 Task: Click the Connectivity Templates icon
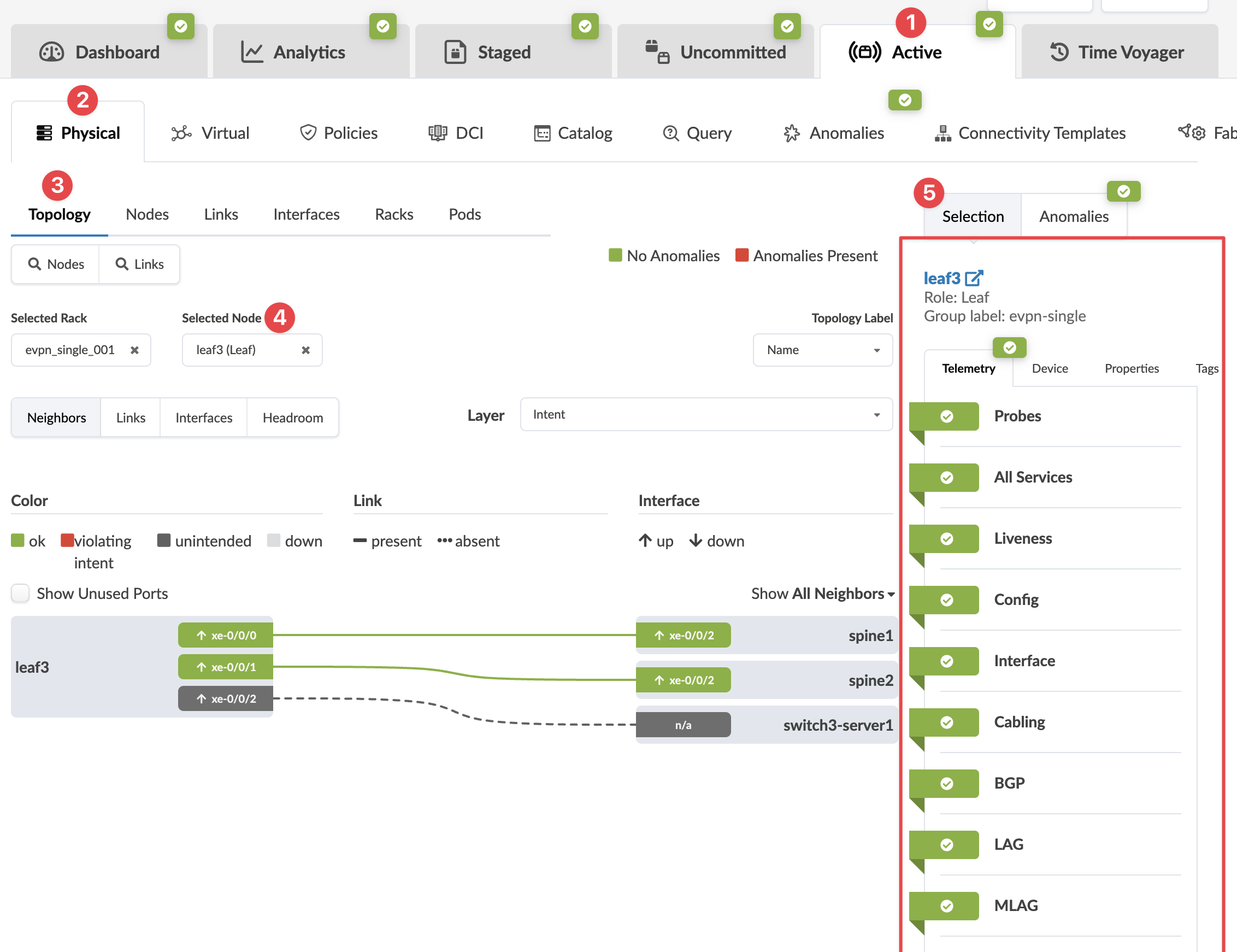943,133
